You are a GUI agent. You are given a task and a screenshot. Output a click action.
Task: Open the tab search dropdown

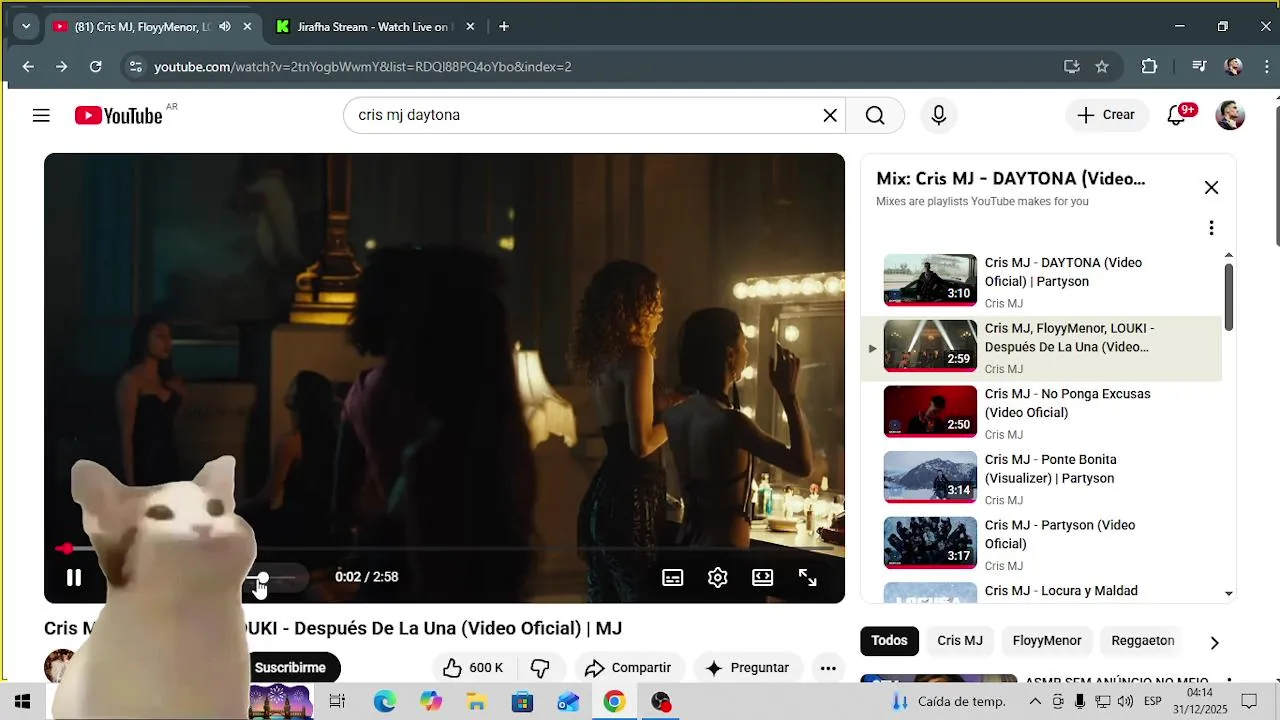(x=26, y=27)
